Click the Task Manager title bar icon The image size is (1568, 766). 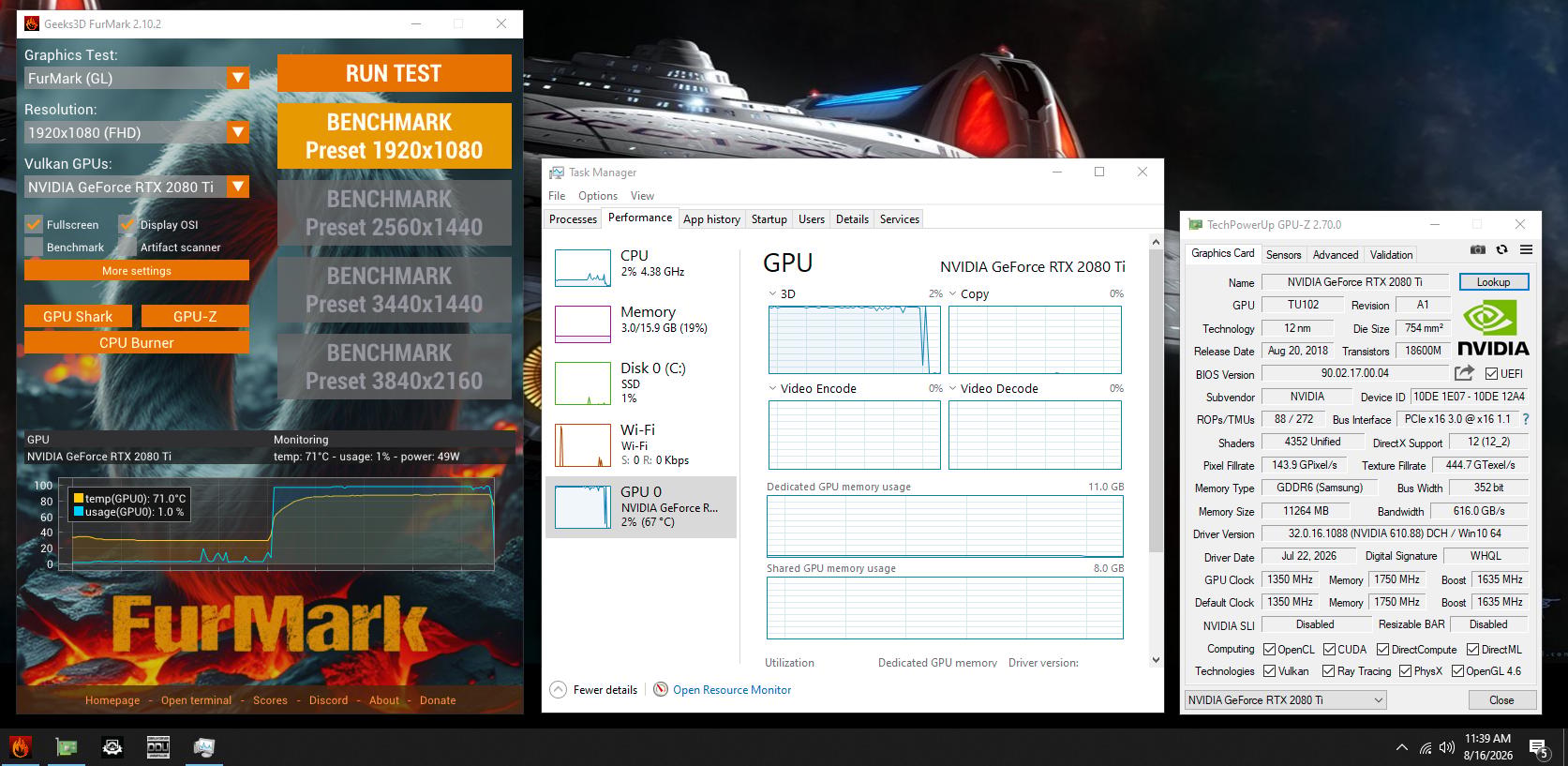pyautogui.click(x=557, y=173)
